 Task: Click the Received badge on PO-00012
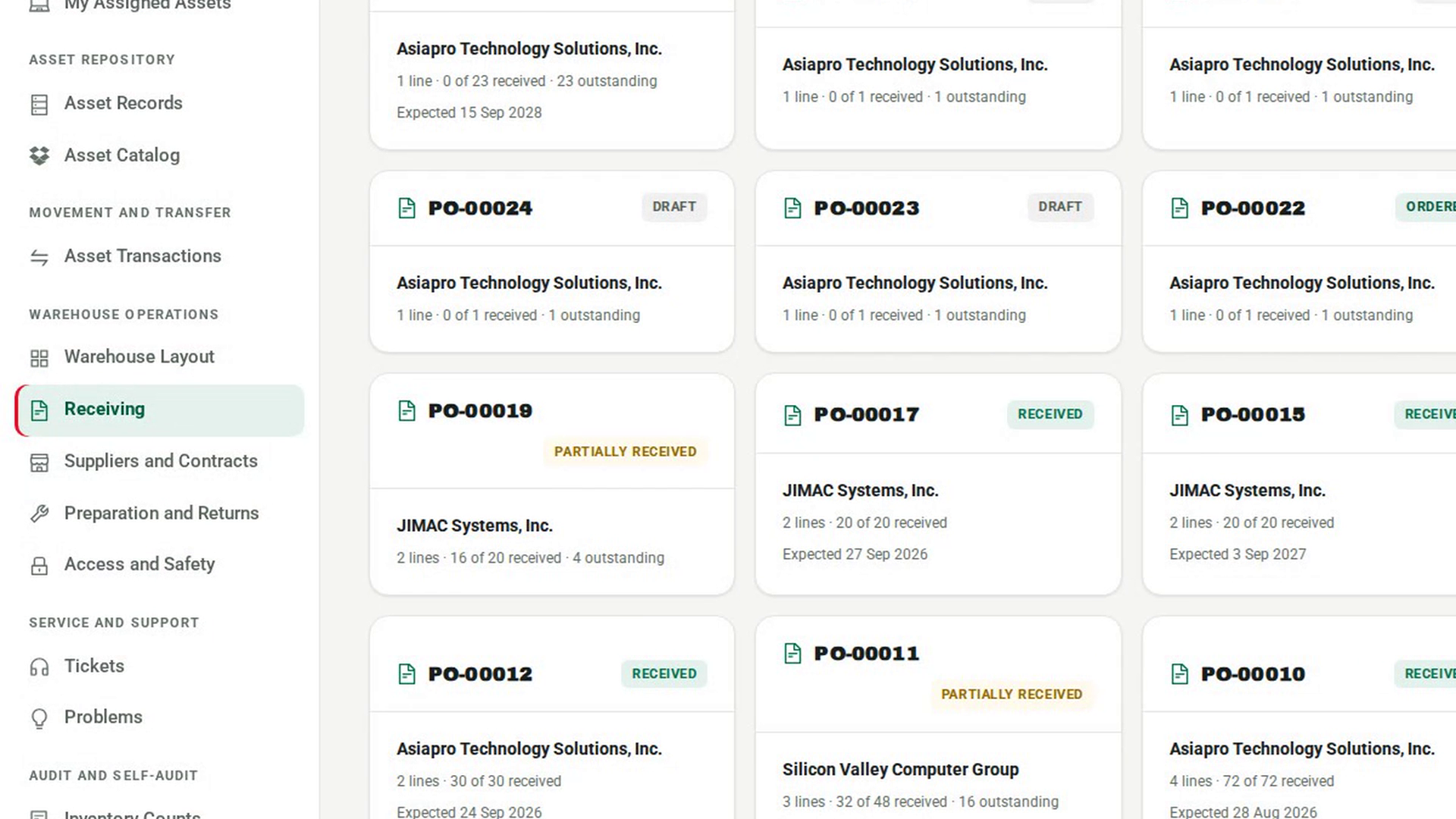[x=664, y=673]
